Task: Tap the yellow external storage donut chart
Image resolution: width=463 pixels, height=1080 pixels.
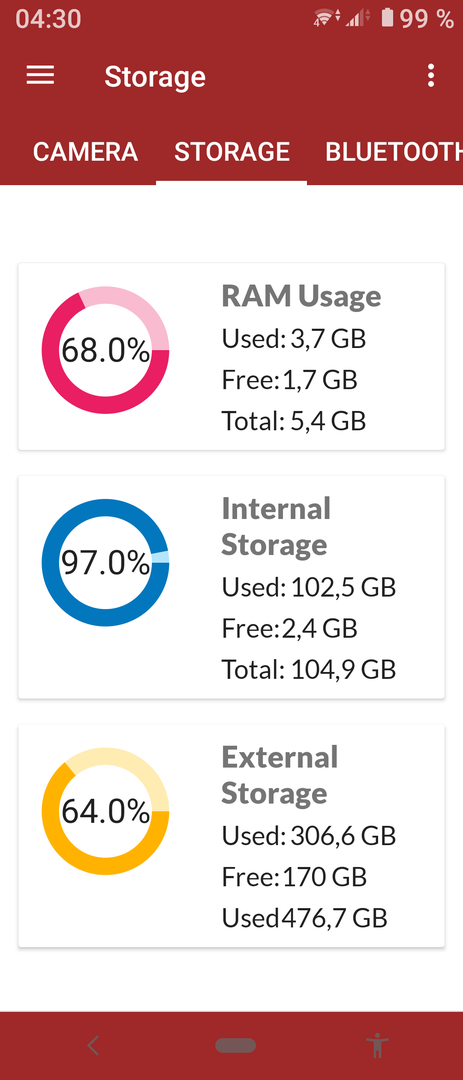Action: pos(105,811)
